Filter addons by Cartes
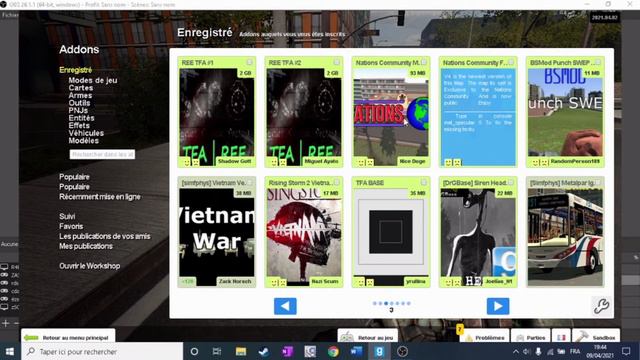Image resolution: width=640 pixels, height=360 pixels. pos(81,88)
